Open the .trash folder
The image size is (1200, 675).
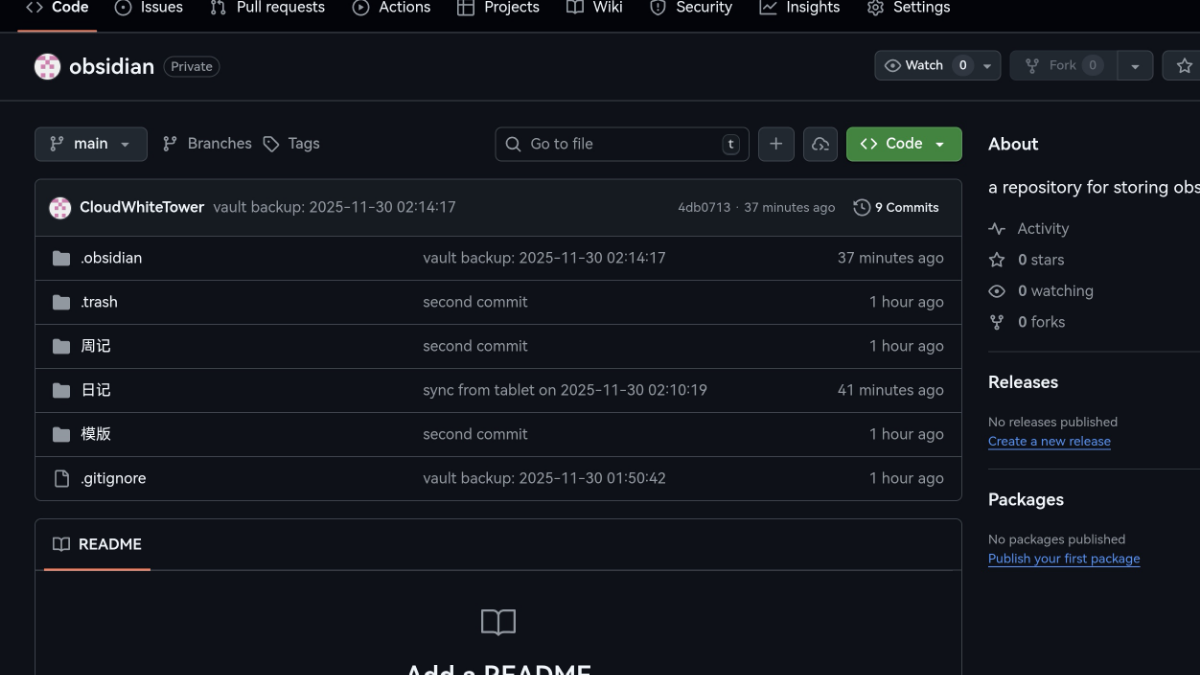click(x=99, y=302)
